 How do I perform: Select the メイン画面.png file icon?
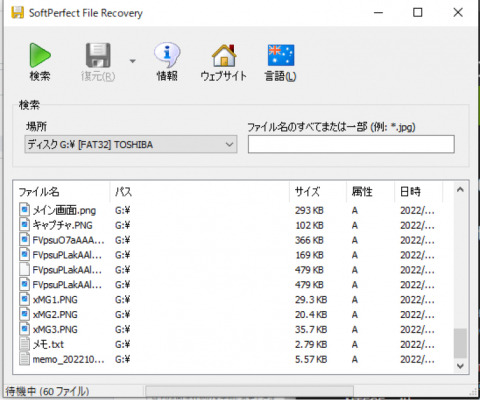(24, 210)
